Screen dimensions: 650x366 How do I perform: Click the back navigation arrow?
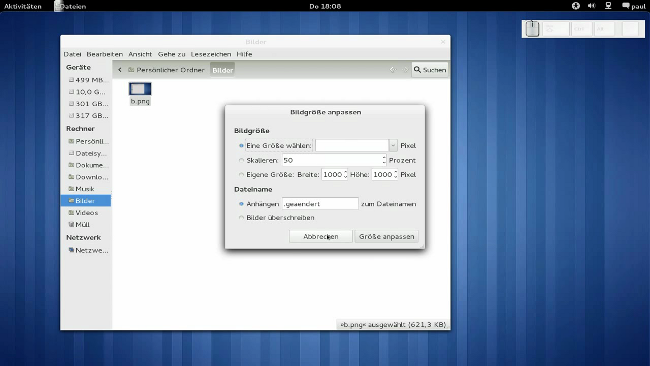coord(392,70)
